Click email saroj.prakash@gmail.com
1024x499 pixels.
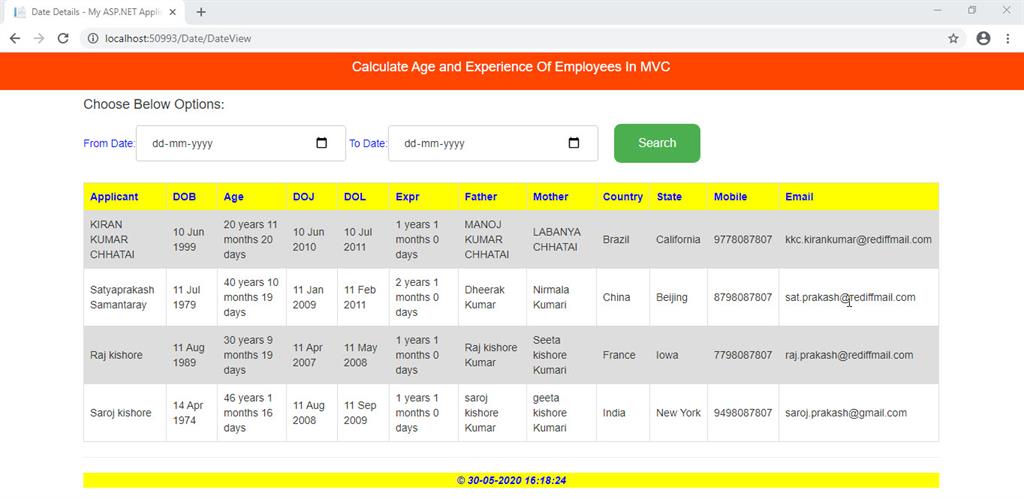[846, 413]
